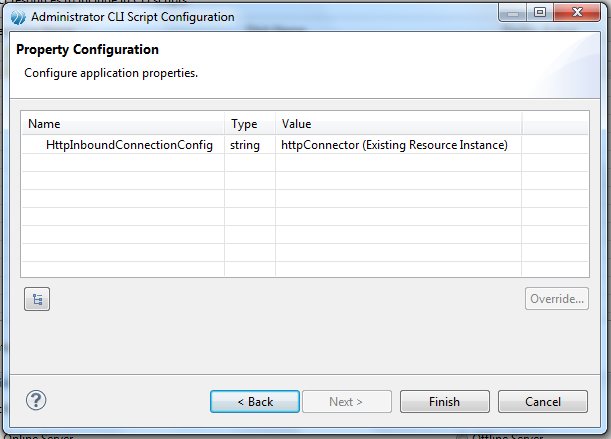Click the Override button
This screenshot has height=439, width=611.
click(556, 299)
